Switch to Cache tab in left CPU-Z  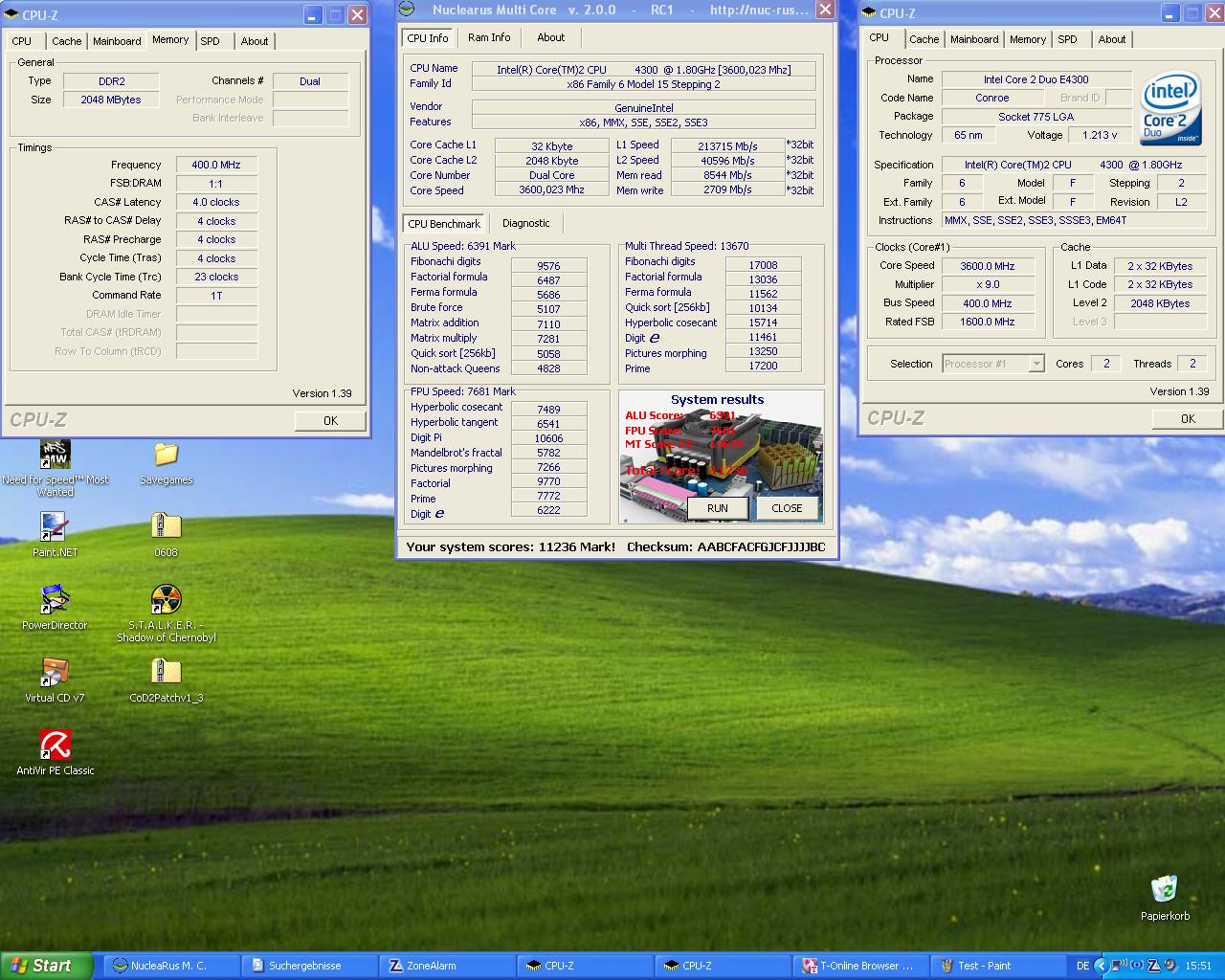click(66, 41)
